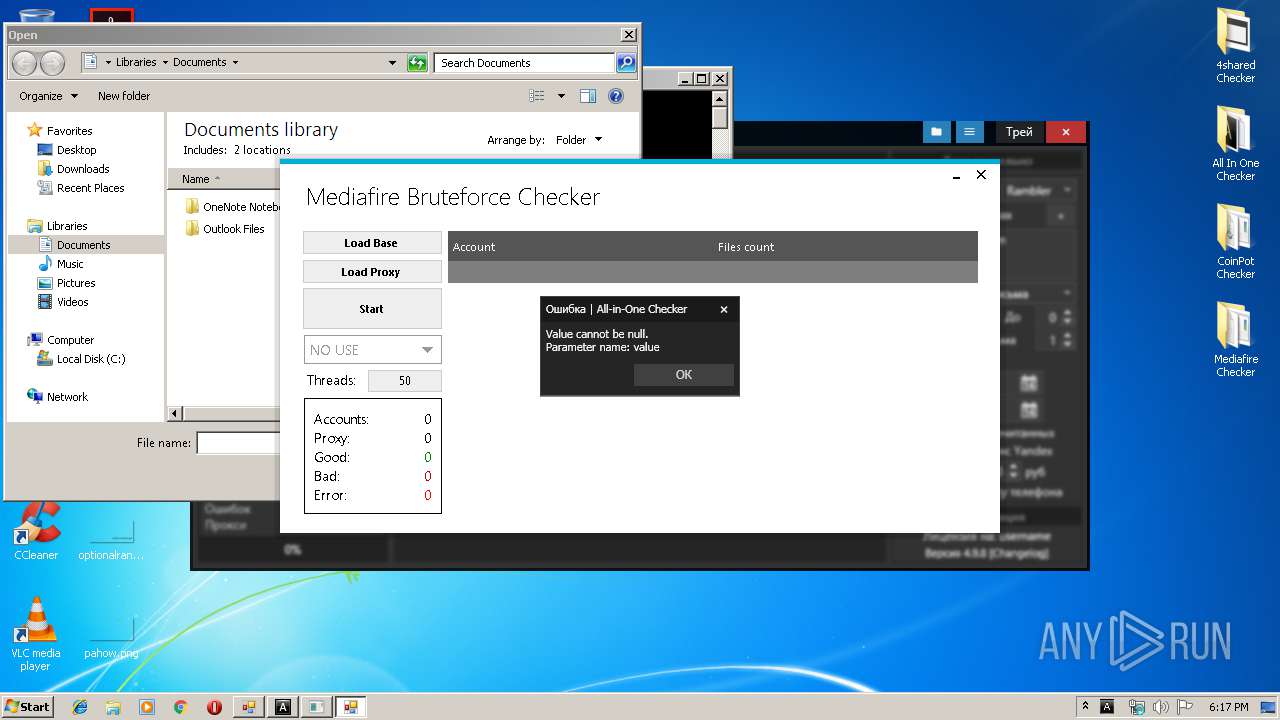This screenshot has height=720, width=1280.
Task: Open the All In One Checker desktop icon
Action: 1235,144
